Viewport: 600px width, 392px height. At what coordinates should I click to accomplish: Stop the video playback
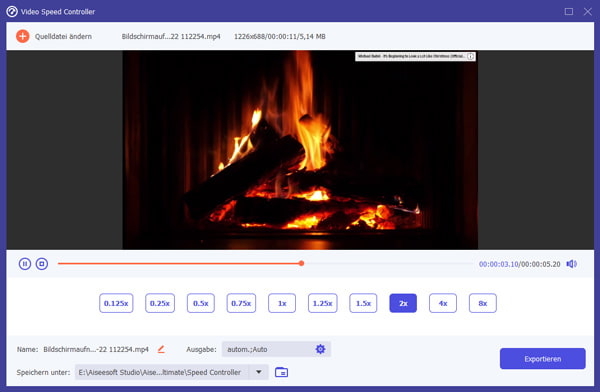pos(42,264)
